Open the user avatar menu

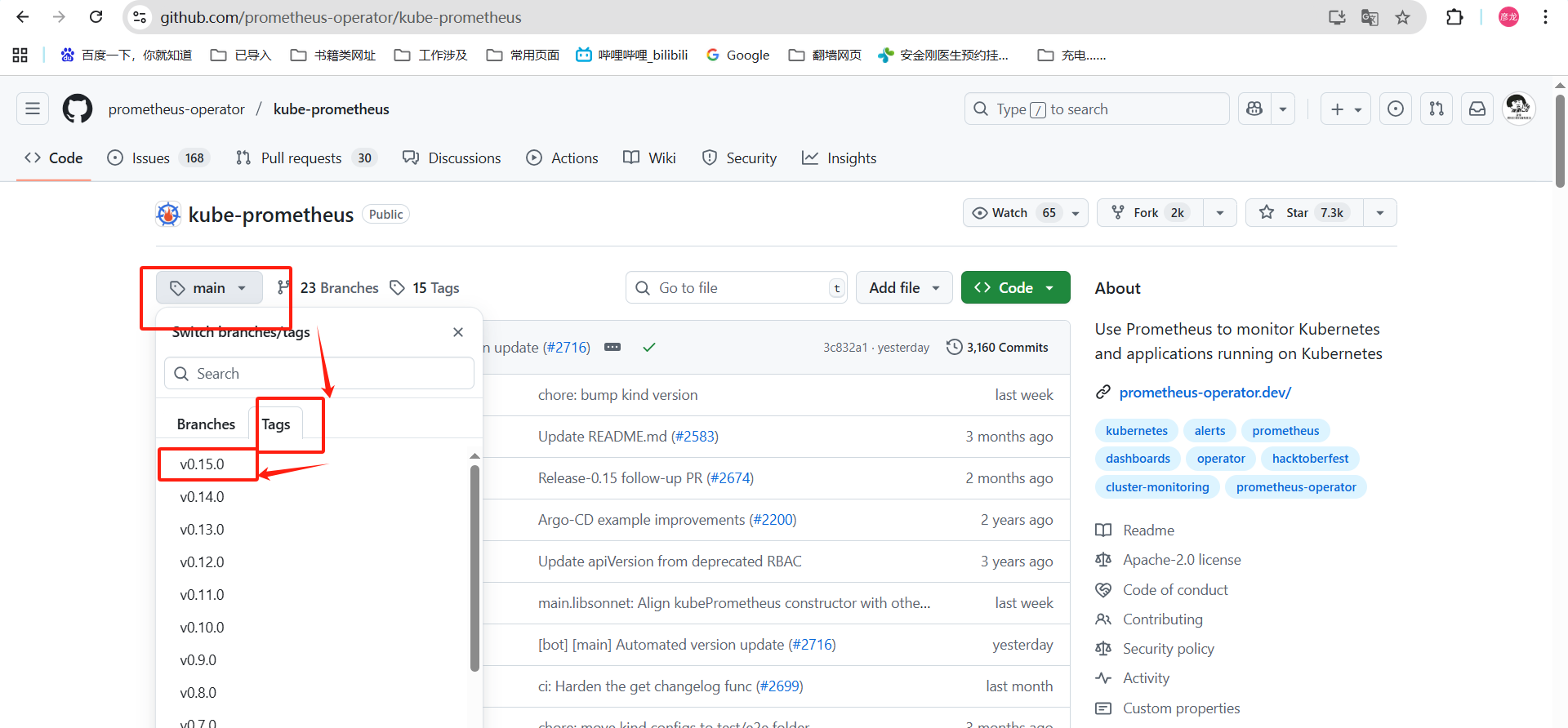(x=1519, y=109)
